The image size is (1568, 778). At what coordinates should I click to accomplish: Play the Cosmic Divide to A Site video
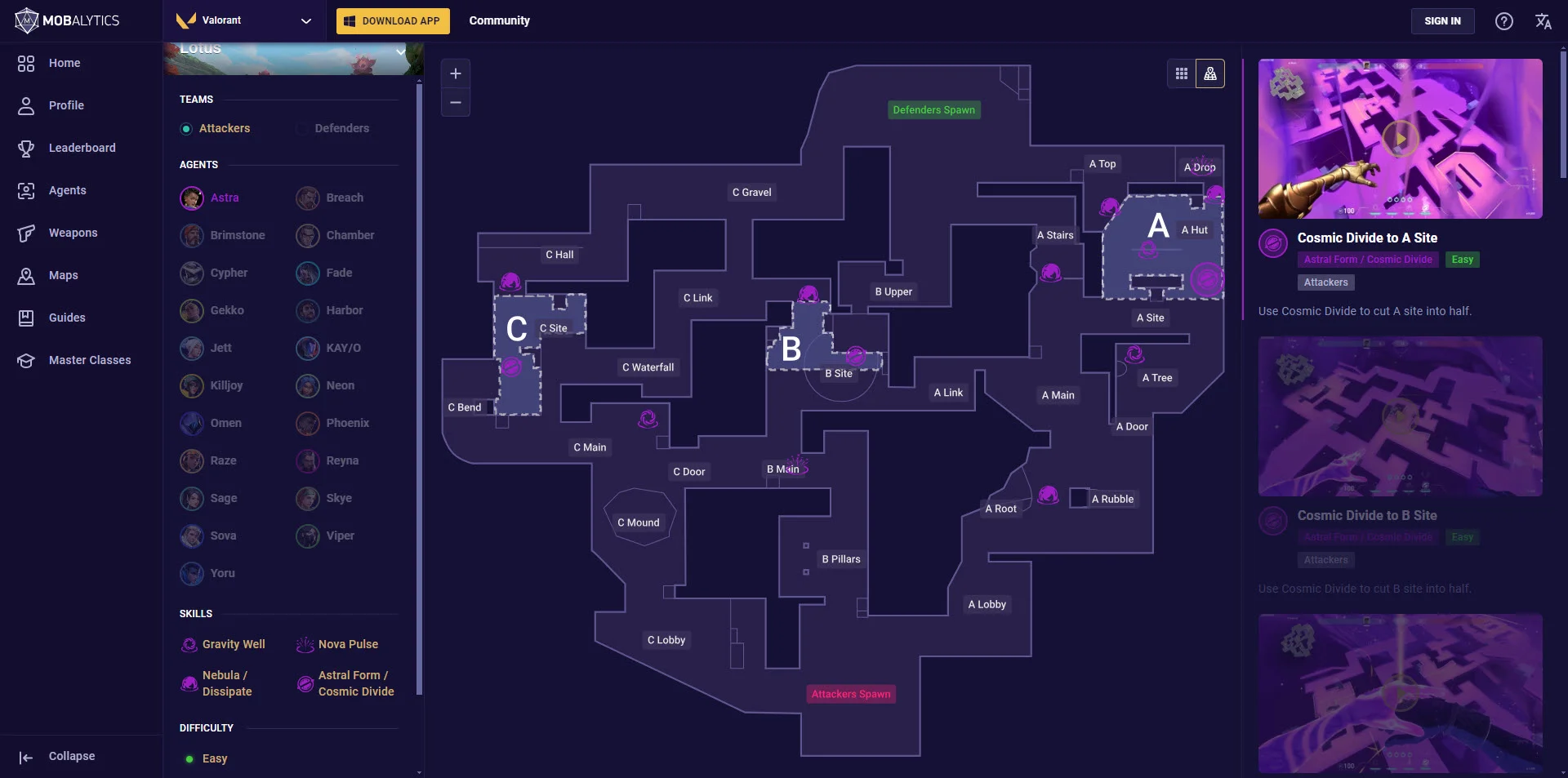click(1400, 138)
